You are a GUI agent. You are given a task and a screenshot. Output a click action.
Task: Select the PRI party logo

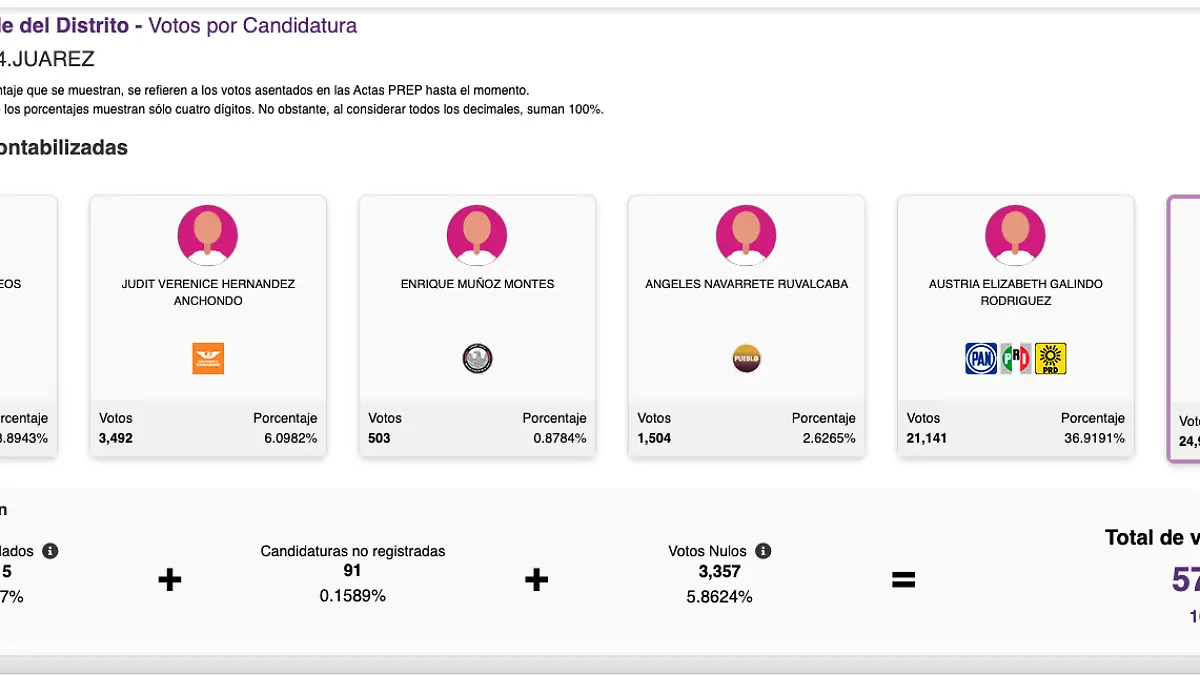(1016, 358)
